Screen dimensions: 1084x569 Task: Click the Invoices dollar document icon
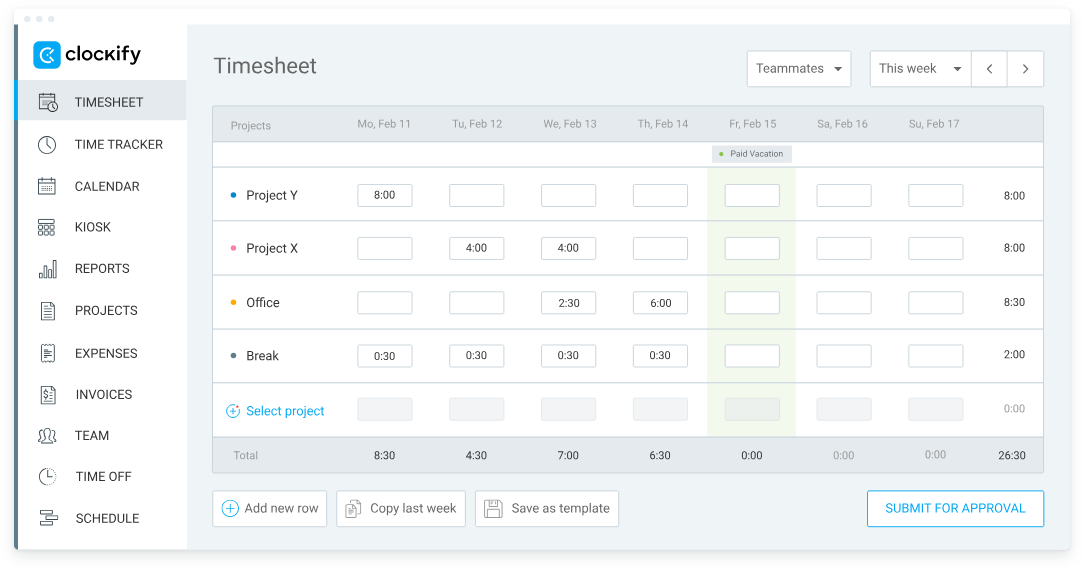(x=47, y=395)
